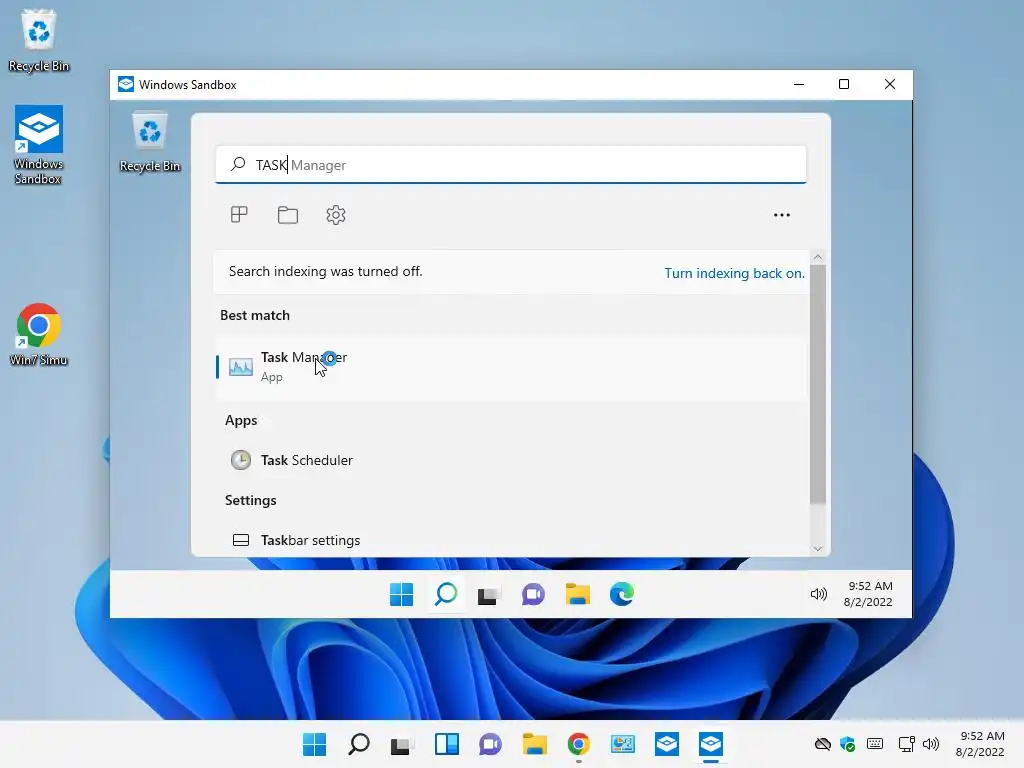Switch to first Windows Sandbox taskbar icon
Screen dimensions: 1024x768
tap(667, 744)
